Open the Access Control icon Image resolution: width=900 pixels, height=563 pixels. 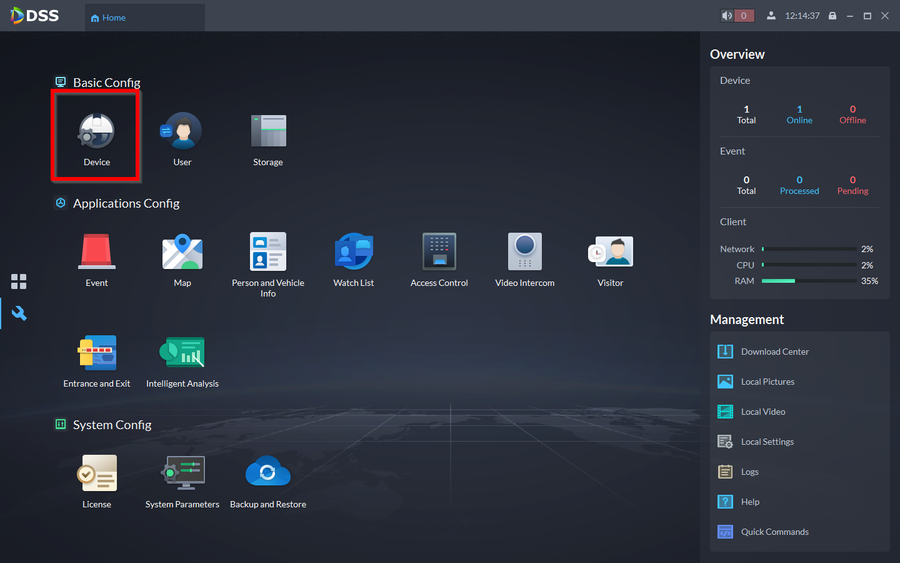pyautogui.click(x=439, y=255)
